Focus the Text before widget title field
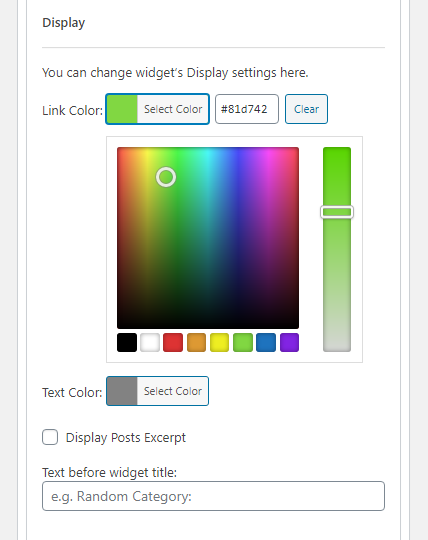The width and height of the screenshot is (428, 540). (213, 496)
